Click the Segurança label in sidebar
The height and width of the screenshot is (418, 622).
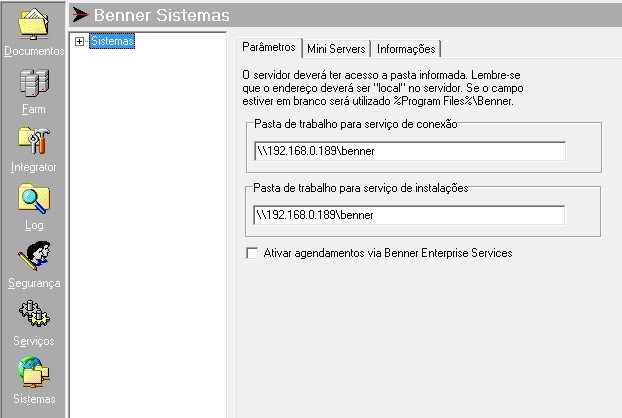click(x=33, y=283)
